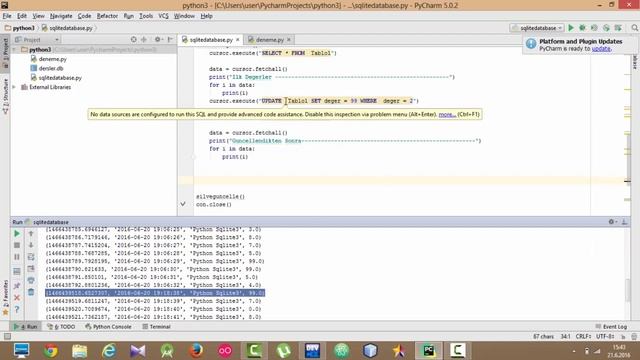
Task: Collapse all icon in Project panel
Action: click(x=144, y=40)
